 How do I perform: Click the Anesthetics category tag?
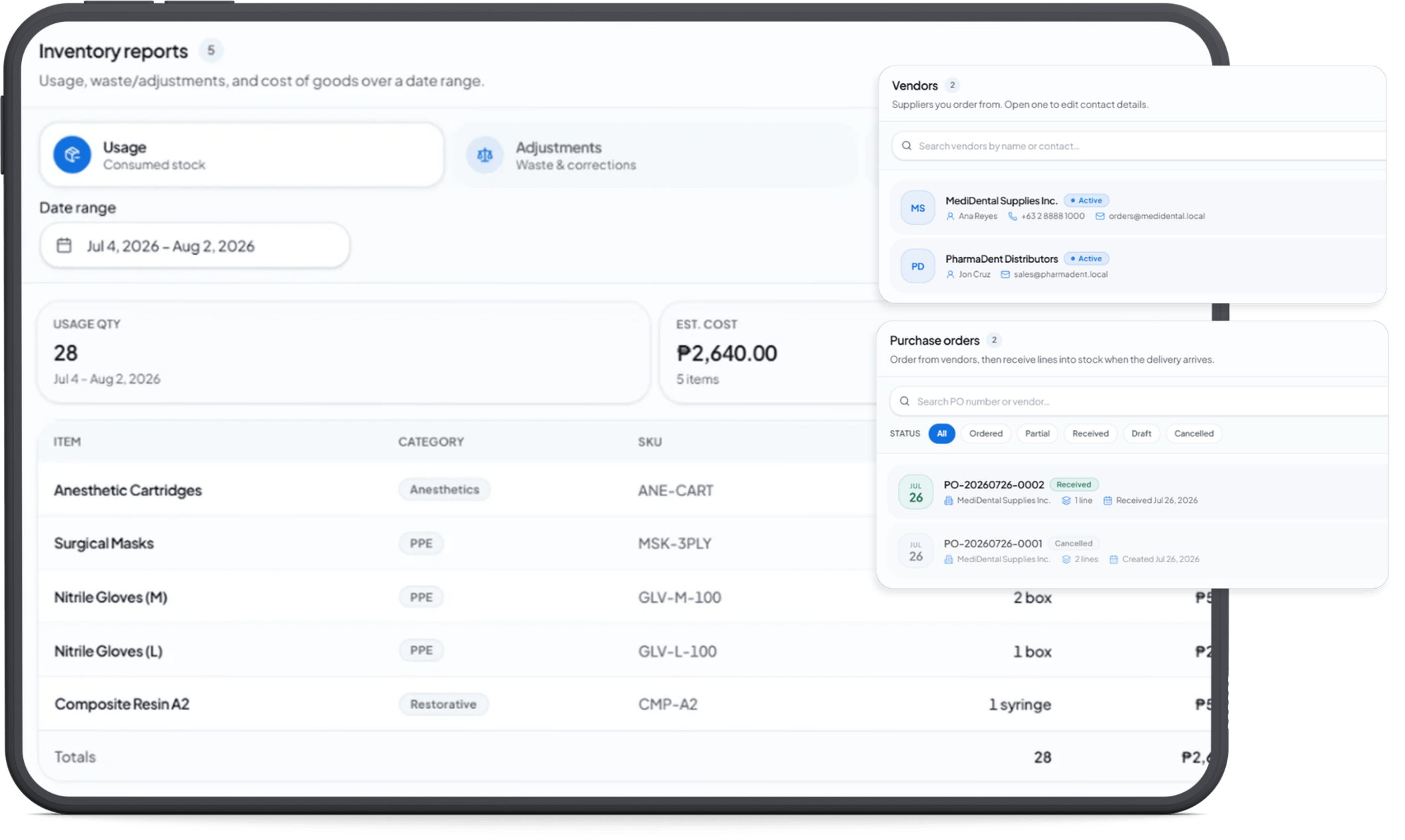[444, 489]
